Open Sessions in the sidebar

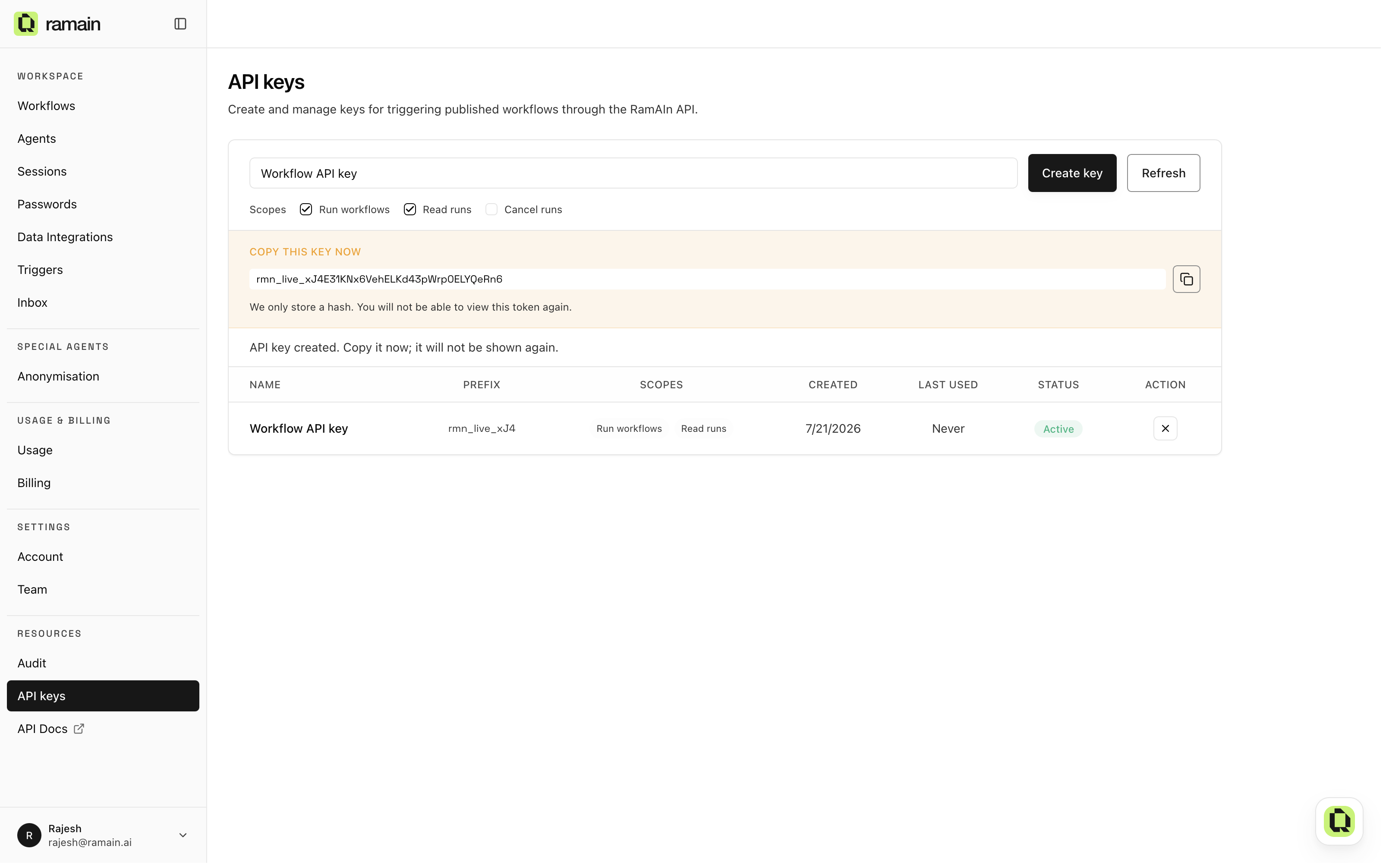click(x=104, y=172)
